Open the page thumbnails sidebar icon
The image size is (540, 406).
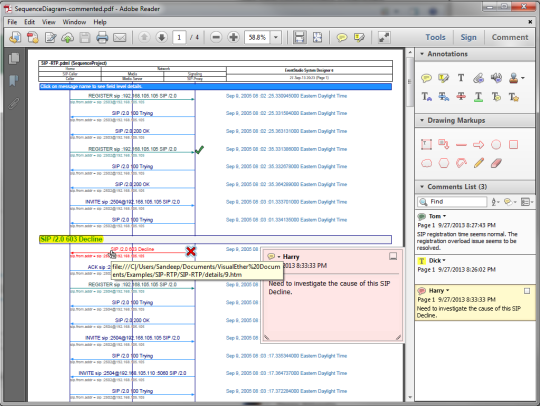14,58
